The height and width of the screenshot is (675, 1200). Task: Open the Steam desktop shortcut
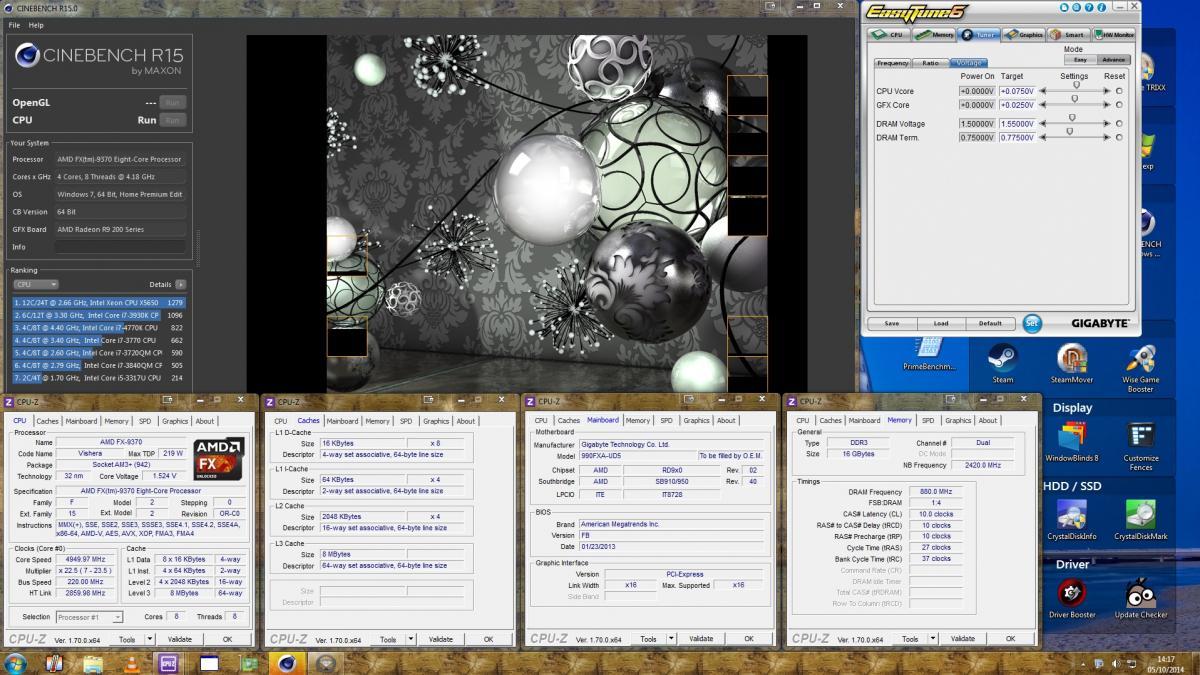coord(1003,364)
